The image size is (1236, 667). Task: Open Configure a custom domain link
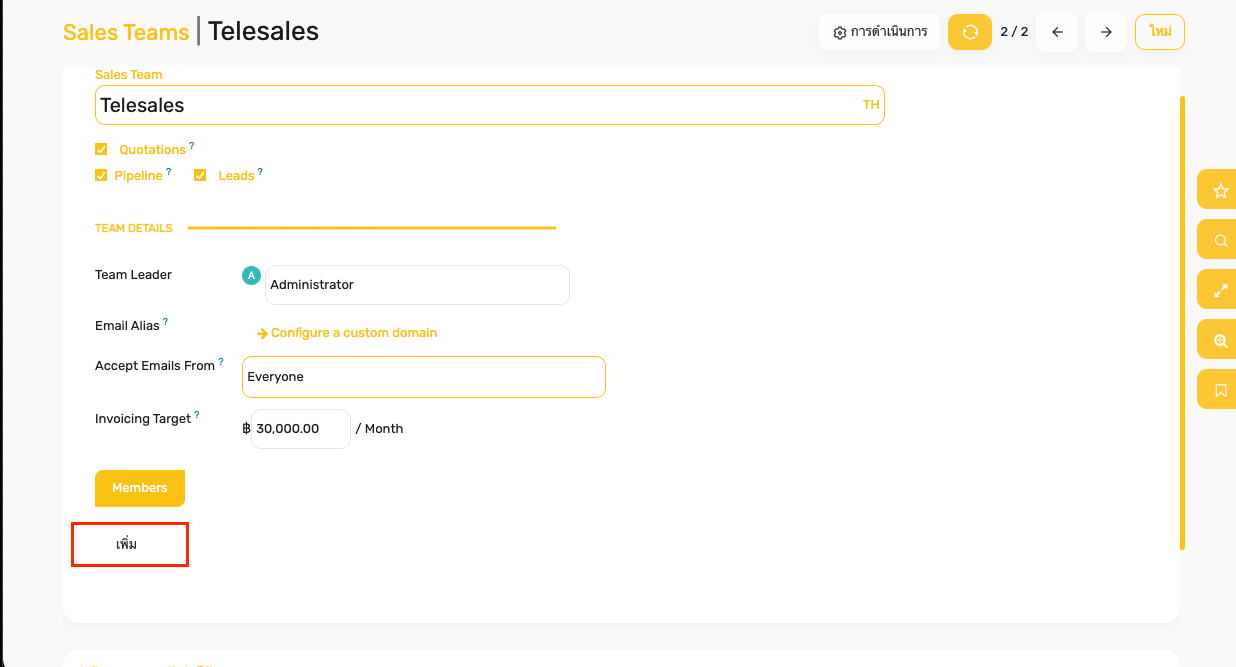pyautogui.click(x=347, y=333)
